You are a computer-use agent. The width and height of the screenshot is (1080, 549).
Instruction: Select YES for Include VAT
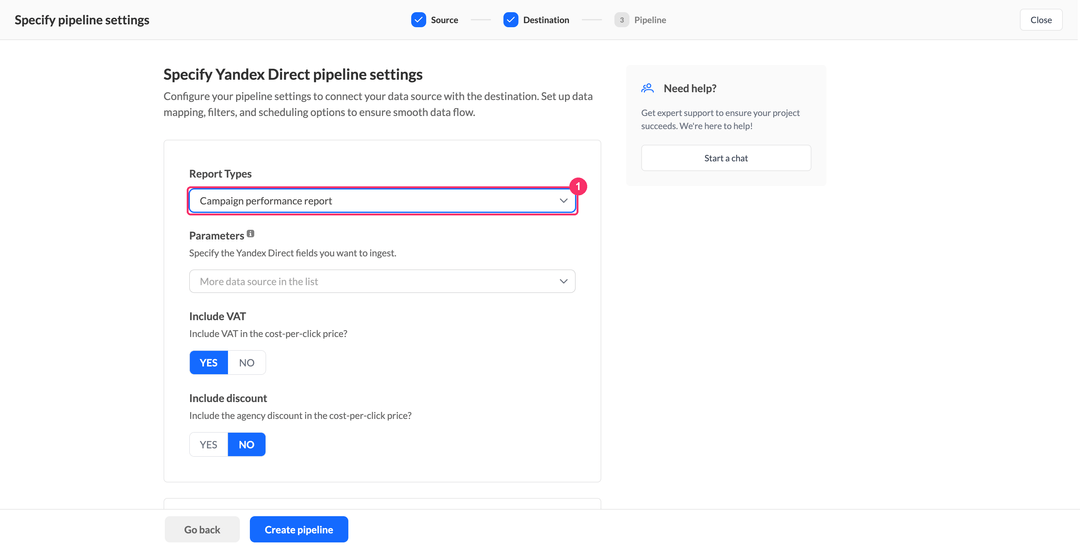coord(209,362)
